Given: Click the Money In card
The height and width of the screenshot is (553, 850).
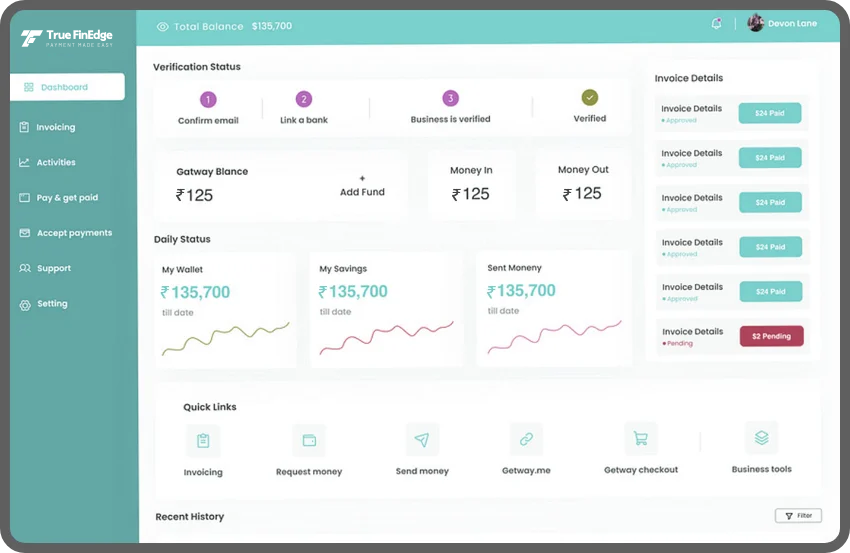Looking at the screenshot, I should (471, 184).
